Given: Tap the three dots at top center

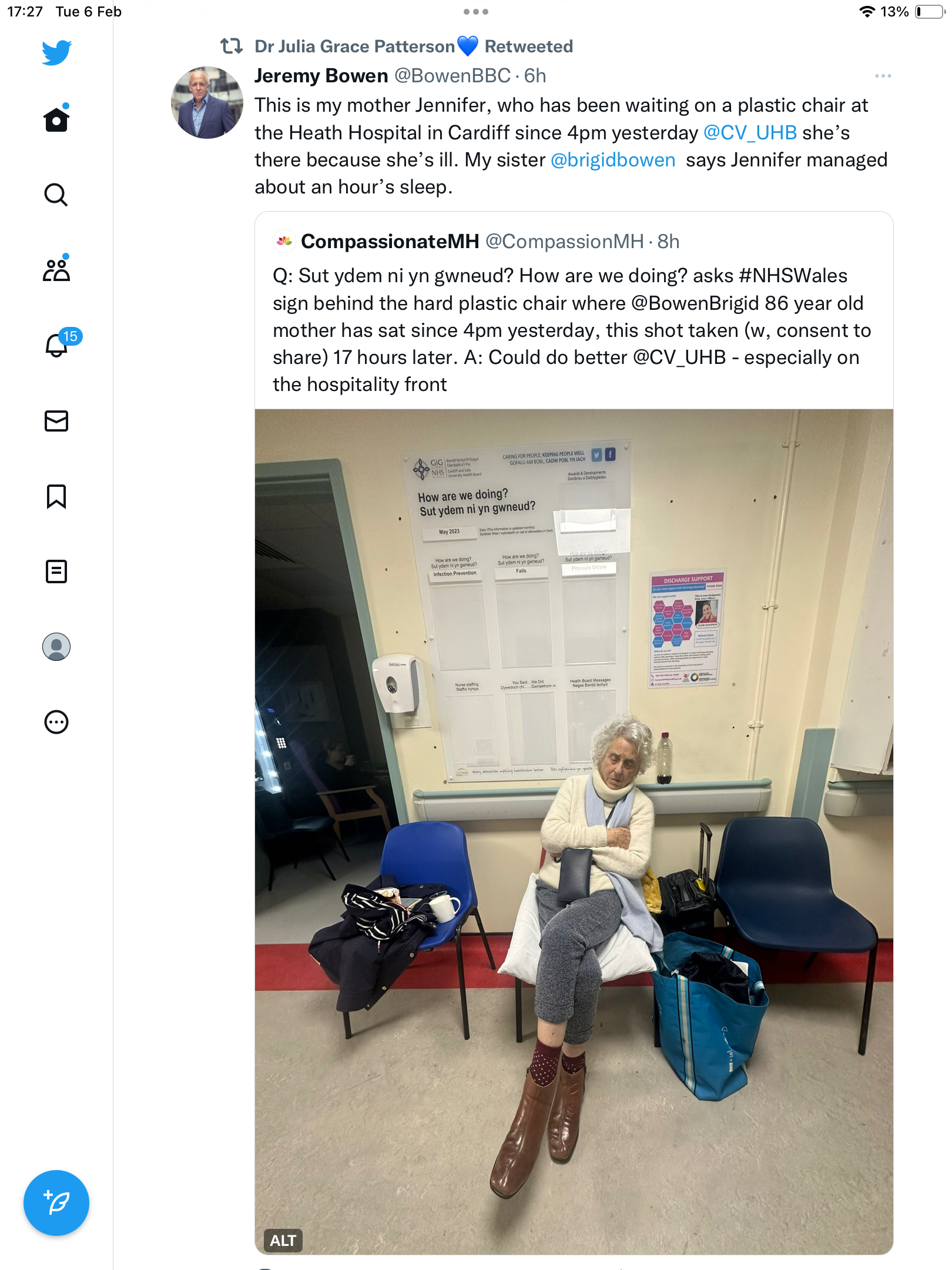Looking at the screenshot, I should point(476,12).
